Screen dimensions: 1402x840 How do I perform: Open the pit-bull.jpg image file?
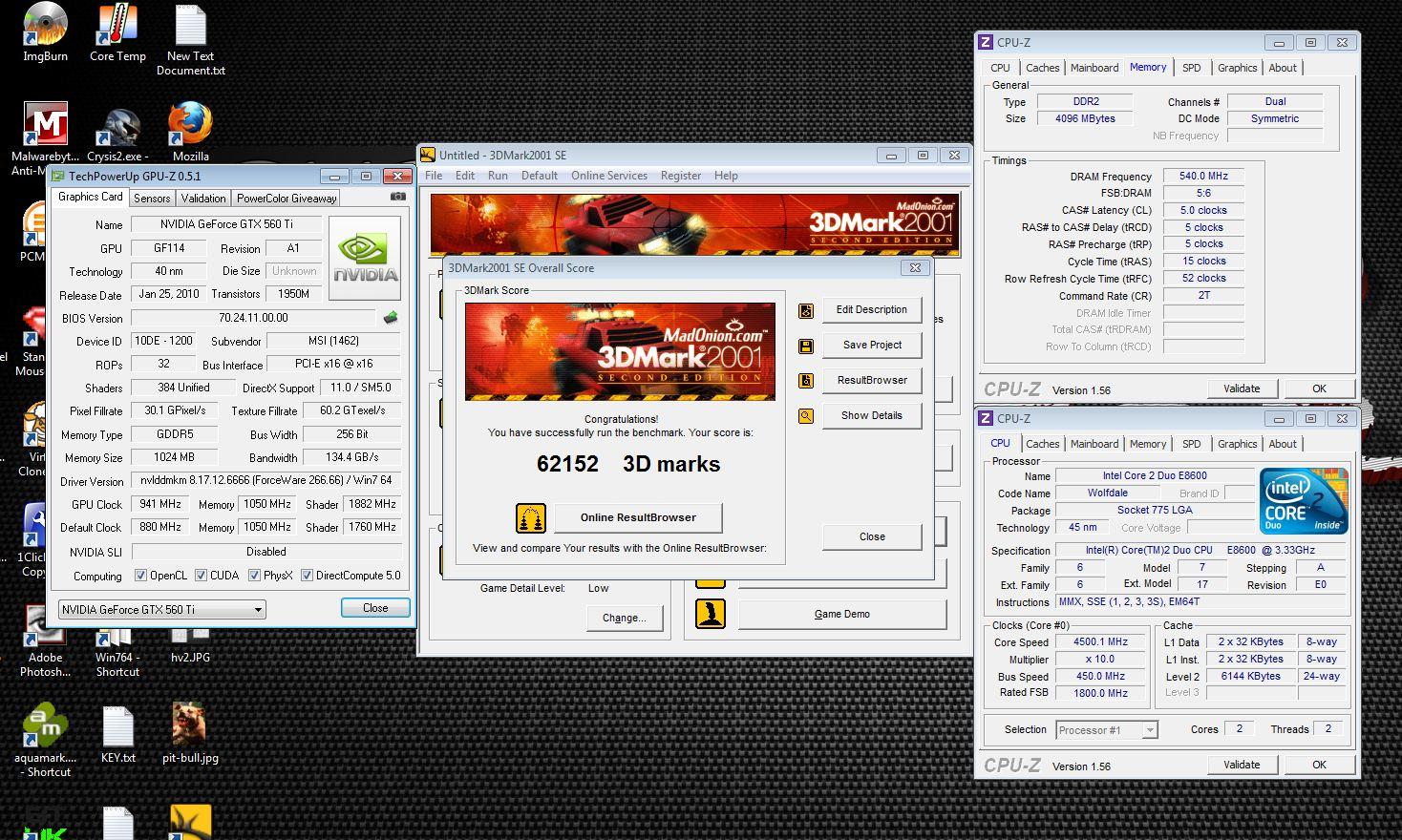(x=190, y=733)
